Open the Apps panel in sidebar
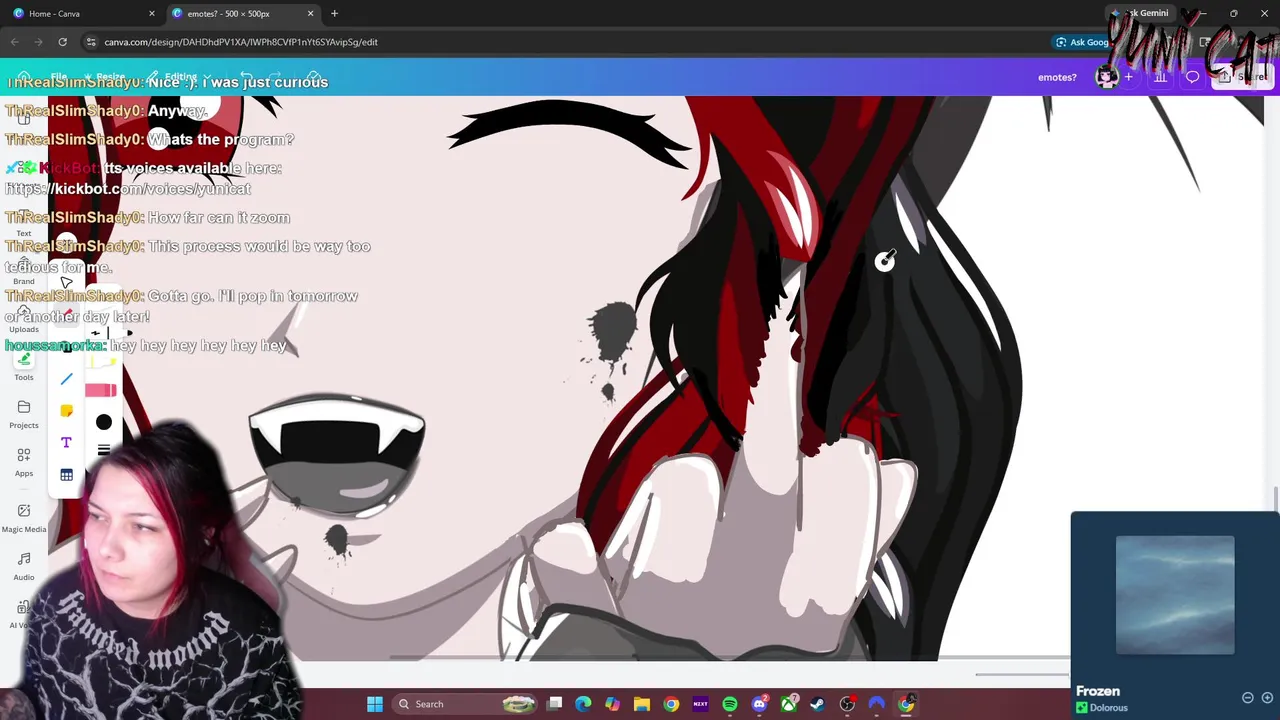 (x=24, y=461)
